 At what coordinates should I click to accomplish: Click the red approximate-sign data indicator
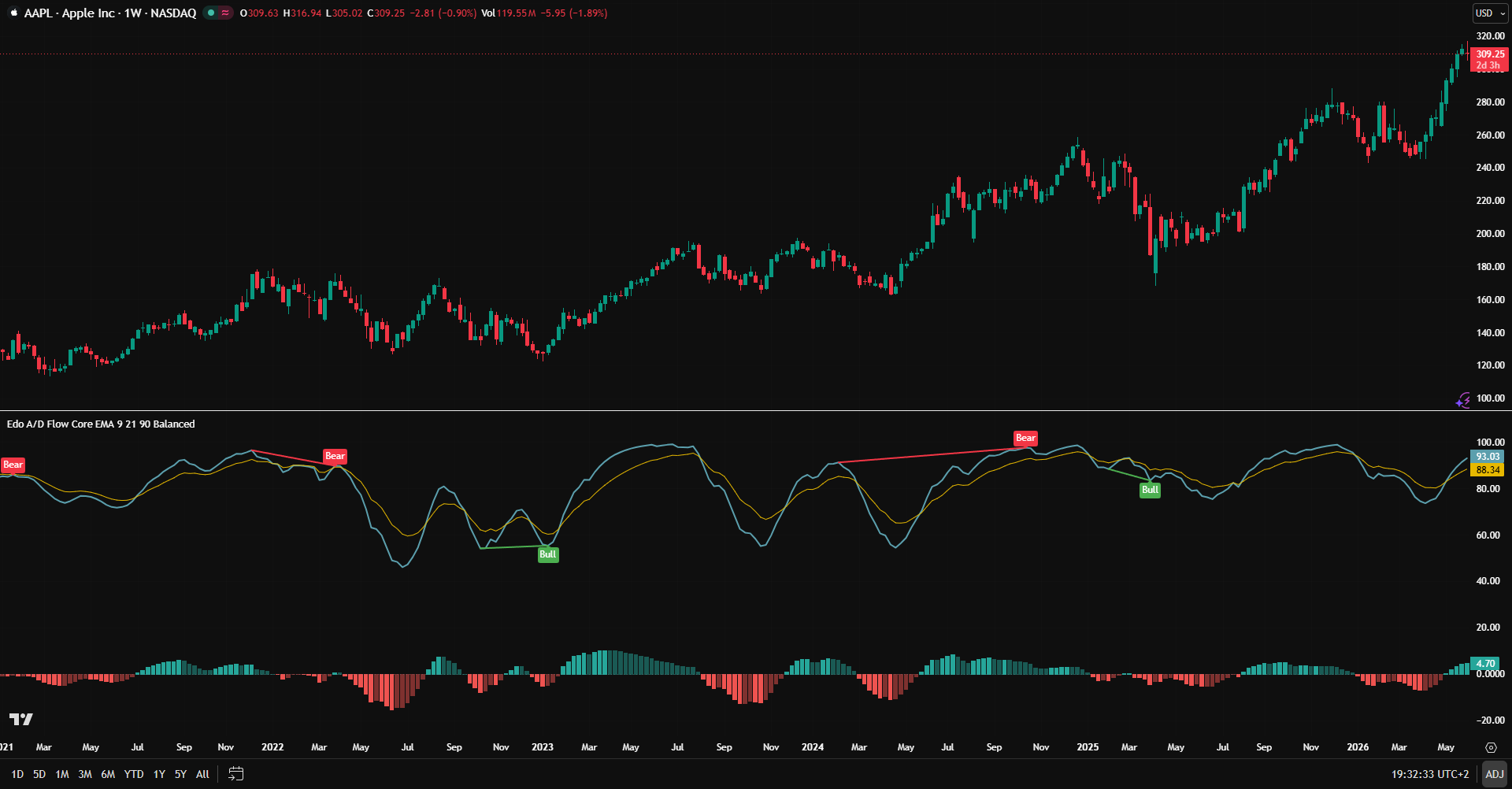[x=225, y=13]
